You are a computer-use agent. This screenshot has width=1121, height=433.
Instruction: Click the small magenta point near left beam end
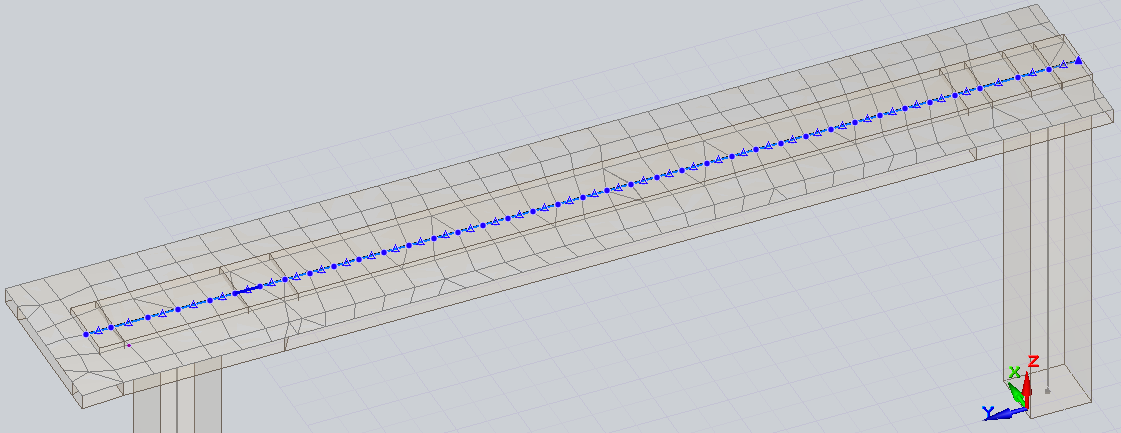click(x=129, y=346)
